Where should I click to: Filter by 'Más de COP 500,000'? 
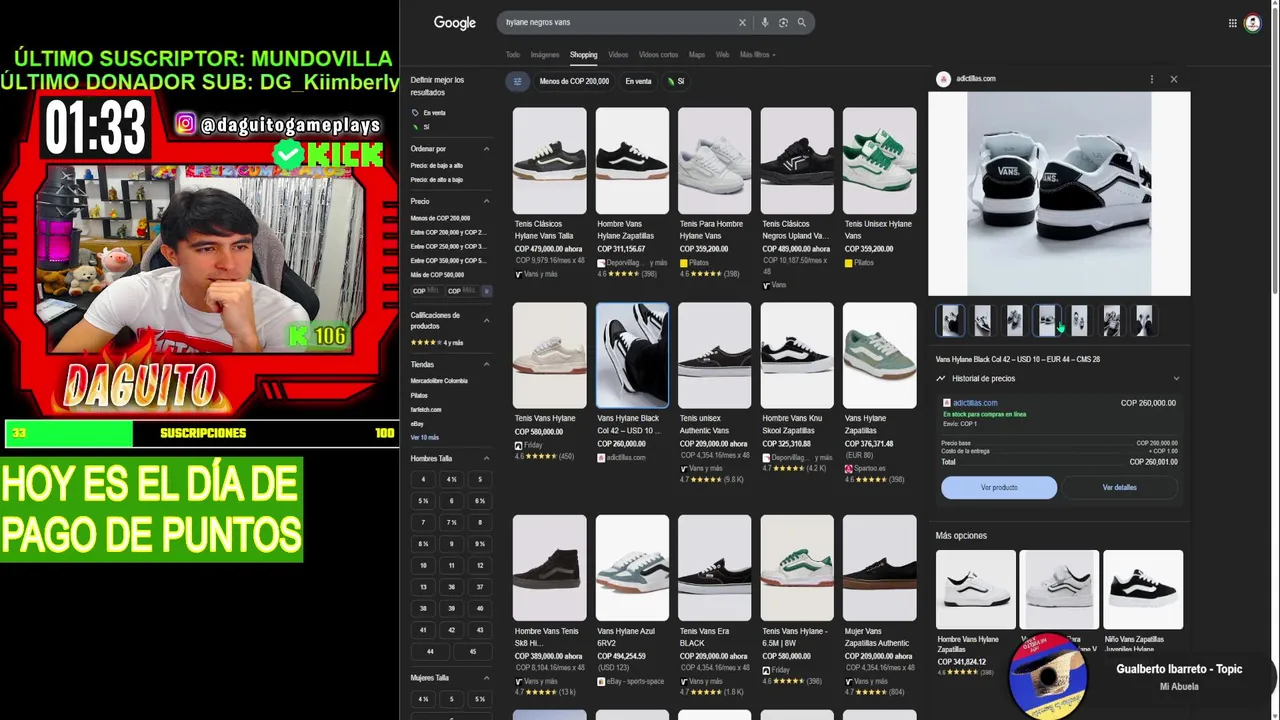click(438, 275)
